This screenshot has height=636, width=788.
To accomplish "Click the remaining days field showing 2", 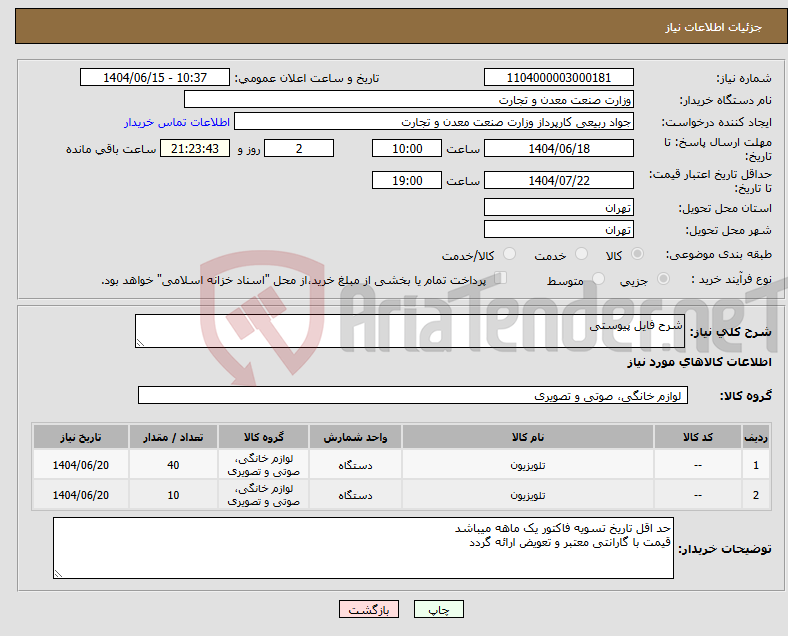I will point(299,148).
